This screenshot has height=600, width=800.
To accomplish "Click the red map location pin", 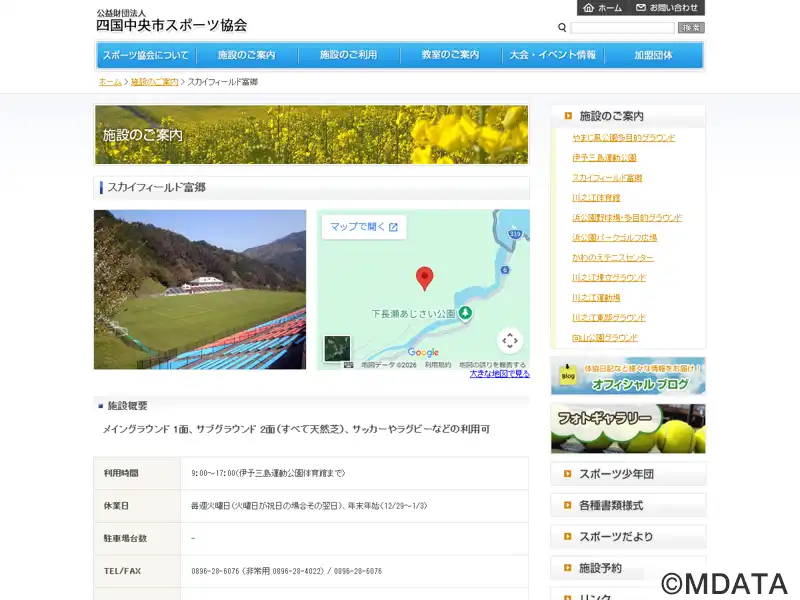I will [x=424, y=278].
